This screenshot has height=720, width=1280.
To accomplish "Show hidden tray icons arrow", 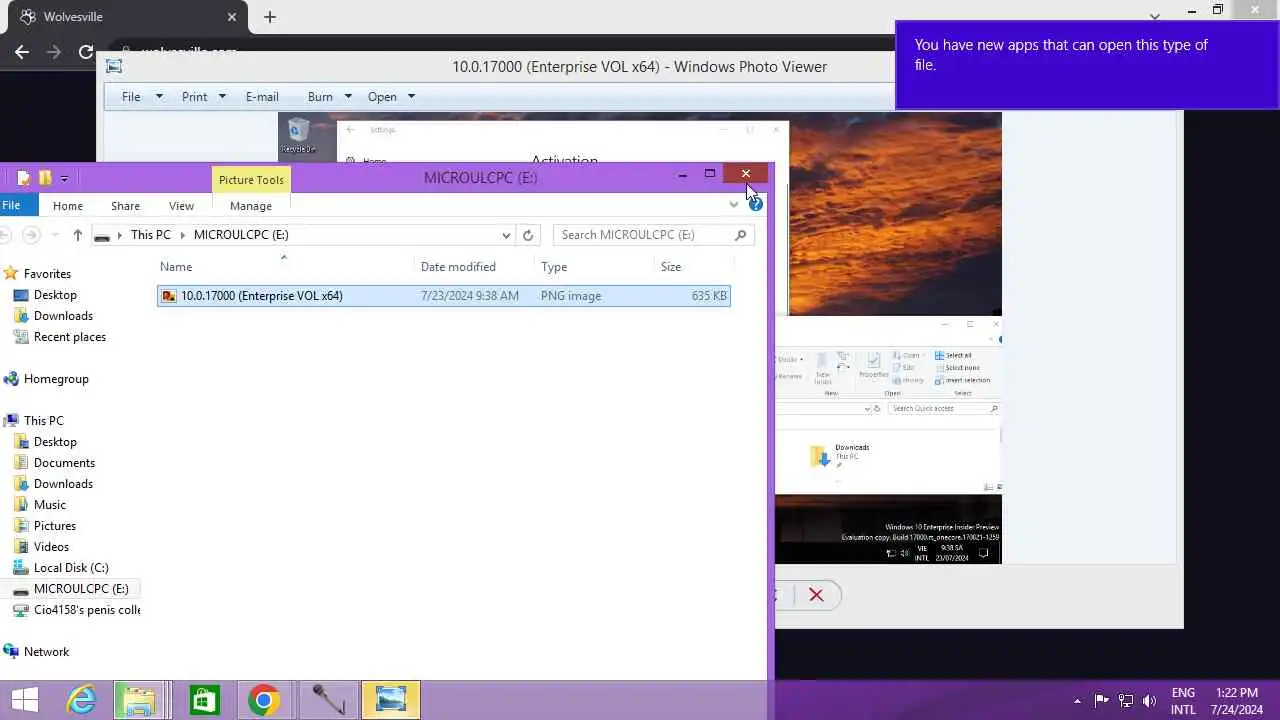I will (x=1077, y=701).
